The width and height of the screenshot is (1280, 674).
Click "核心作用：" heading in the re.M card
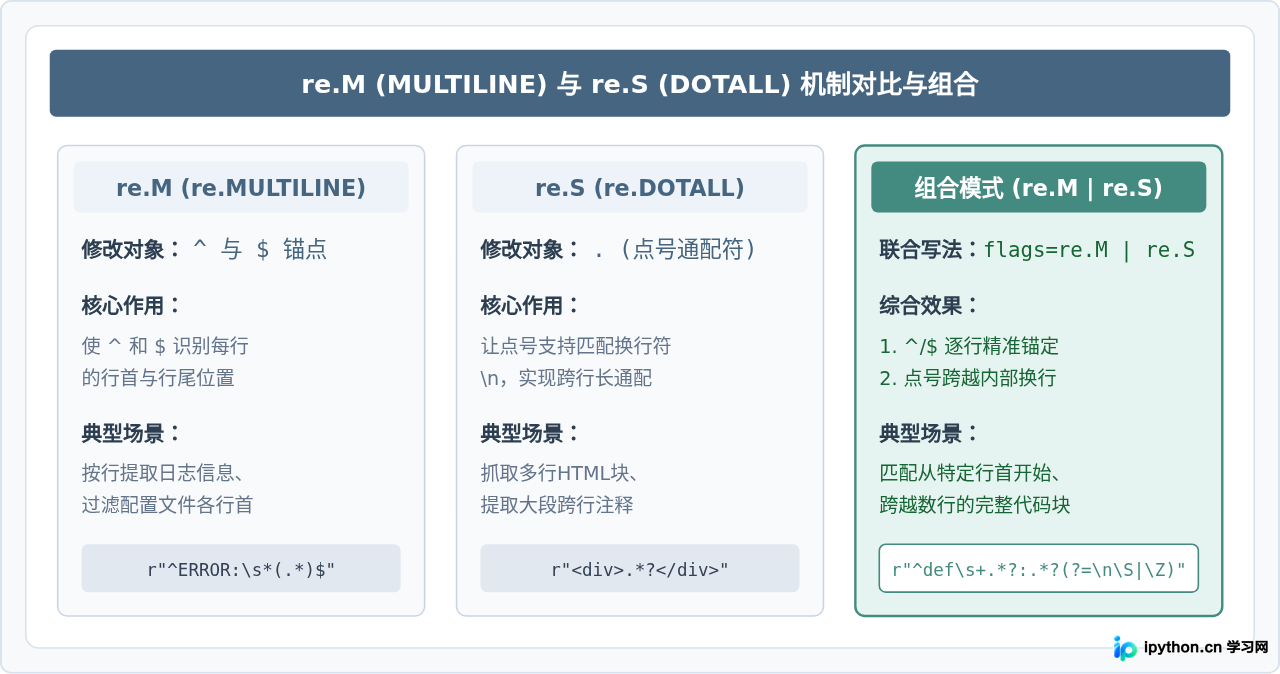[132, 306]
